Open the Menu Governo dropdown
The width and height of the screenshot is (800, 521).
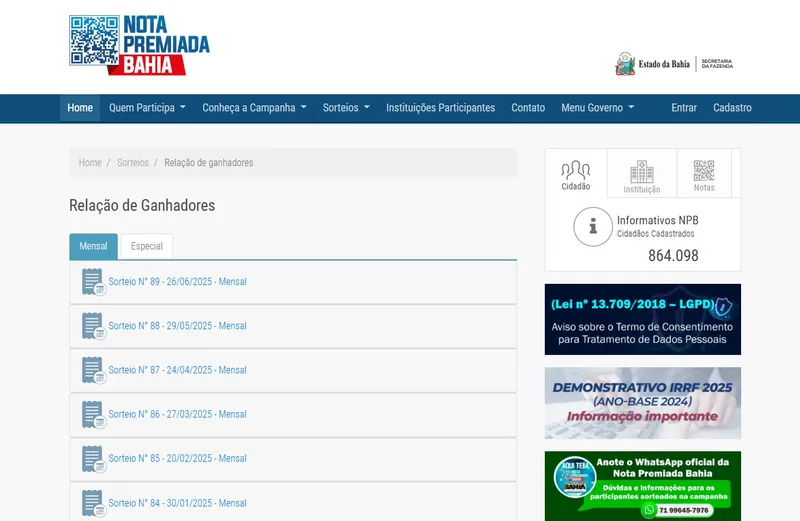coord(598,108)
